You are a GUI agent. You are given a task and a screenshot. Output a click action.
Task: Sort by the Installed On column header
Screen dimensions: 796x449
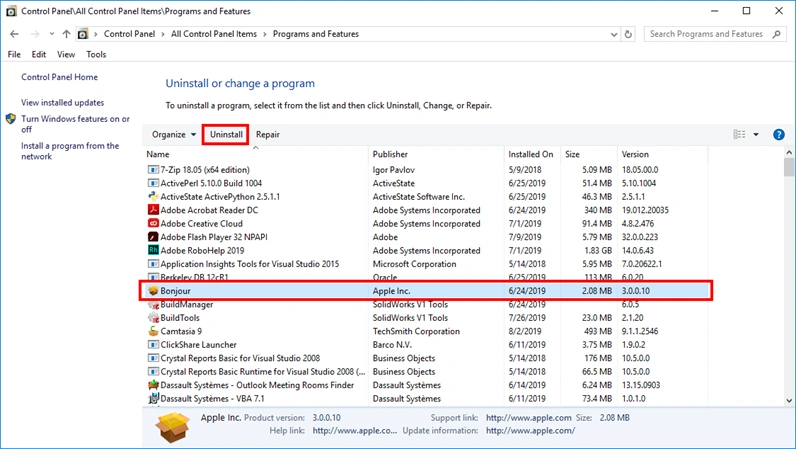tap(530, 154)
